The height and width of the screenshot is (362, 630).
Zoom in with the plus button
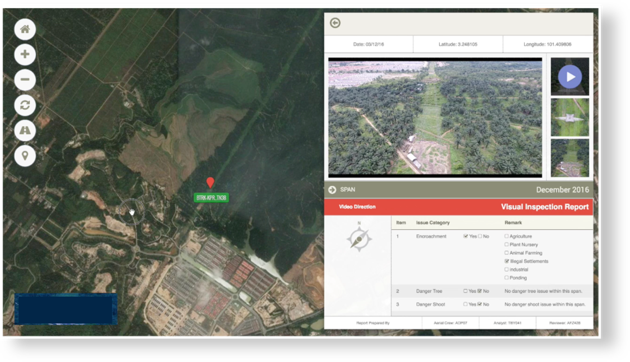(25, 54)
